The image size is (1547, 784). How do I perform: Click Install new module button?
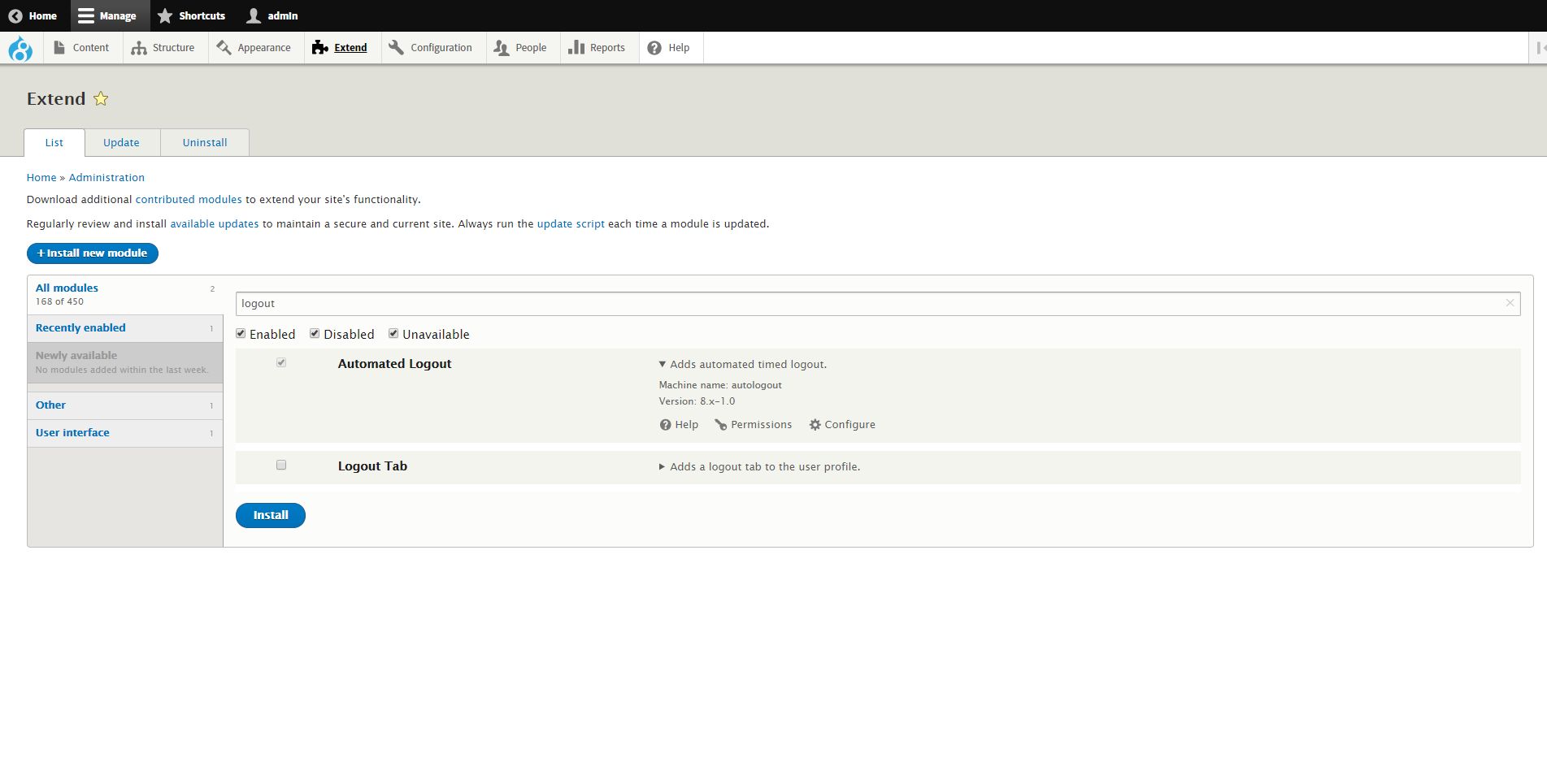(x=93, y=253)
